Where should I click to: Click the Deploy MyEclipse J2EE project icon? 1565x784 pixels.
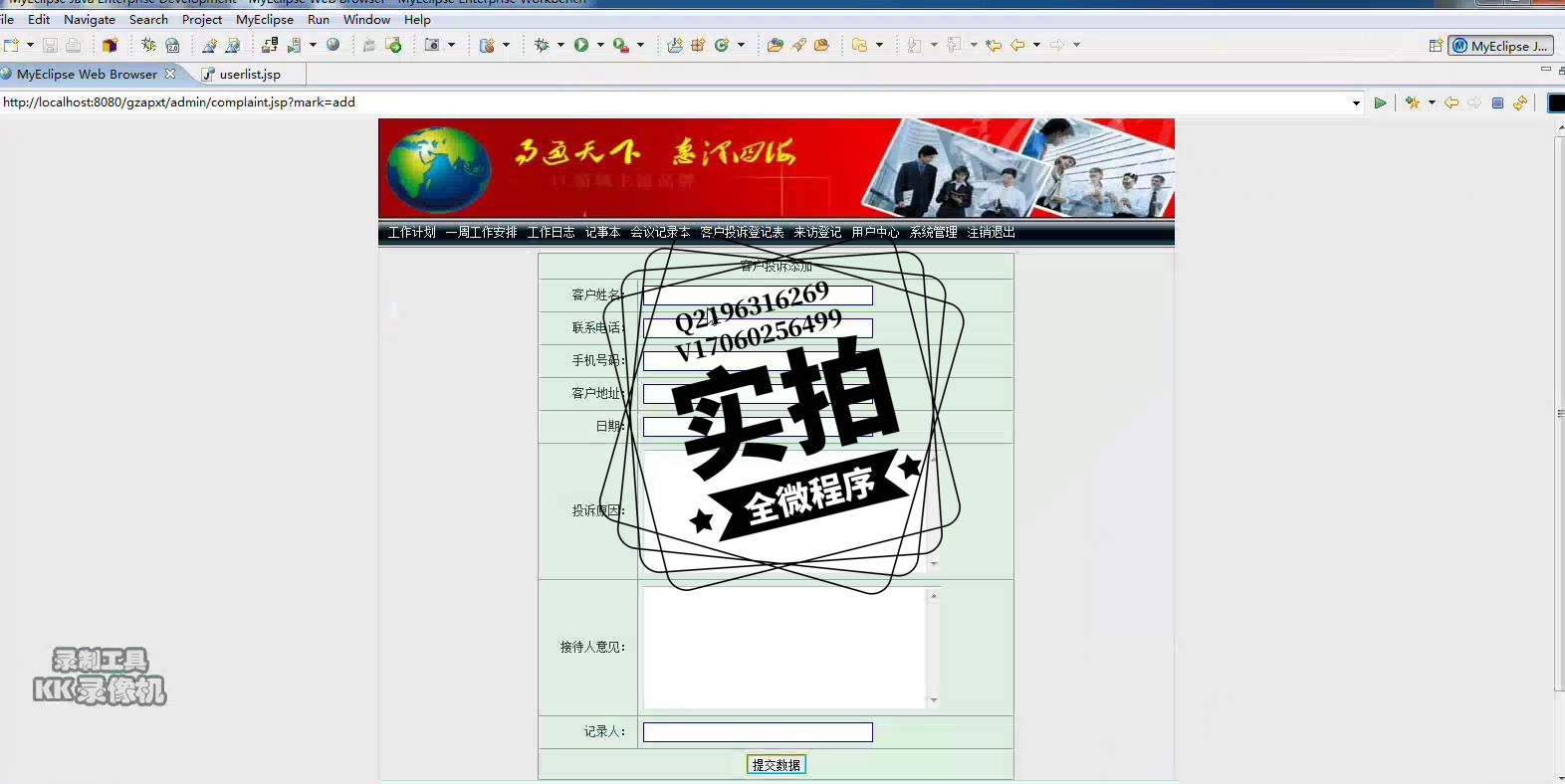pyautogui.click(x=270, y=45)
